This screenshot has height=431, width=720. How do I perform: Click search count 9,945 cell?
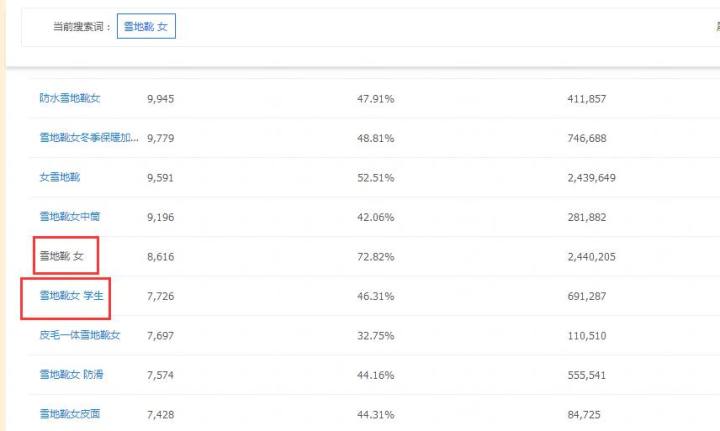click(x=161, y=99)
